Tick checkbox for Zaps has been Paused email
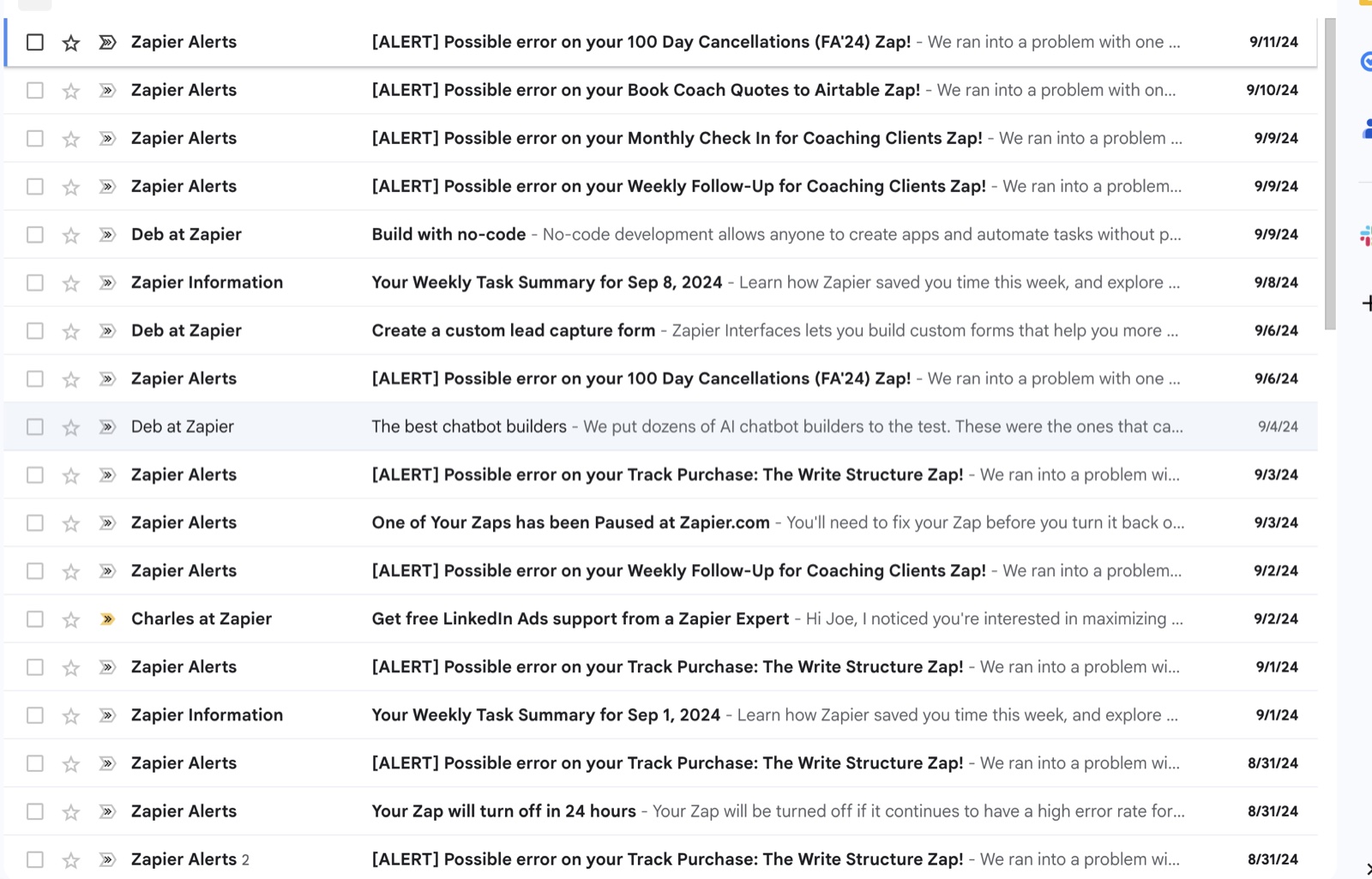 click(x=35, y=522)
